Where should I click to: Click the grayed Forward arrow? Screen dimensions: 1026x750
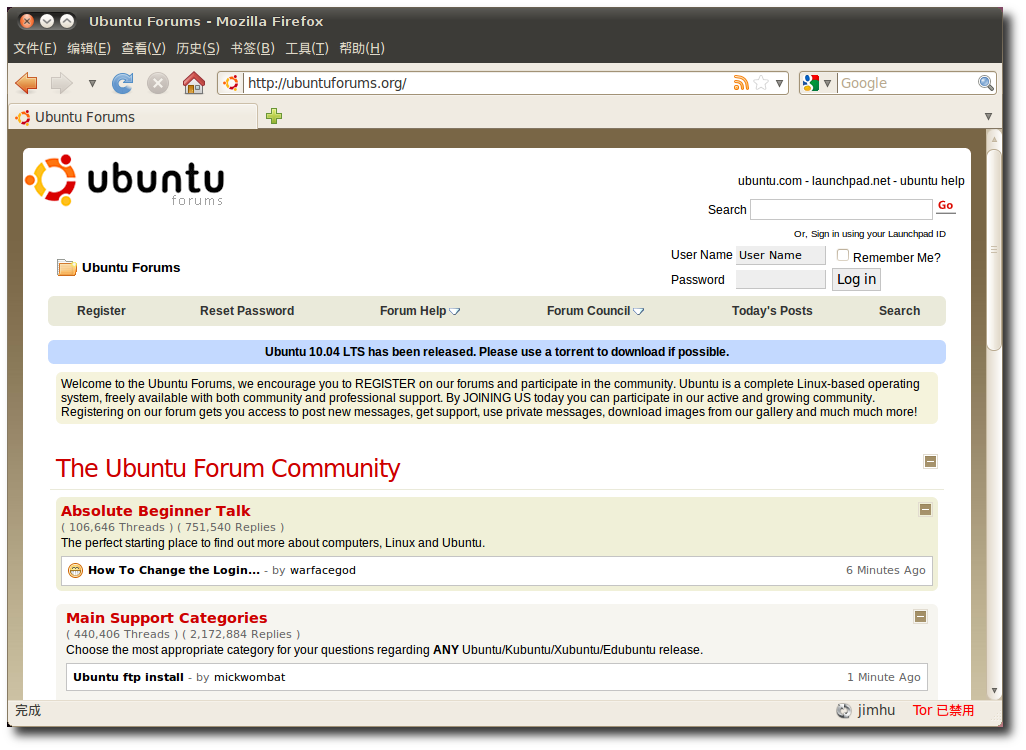point(62,83)
